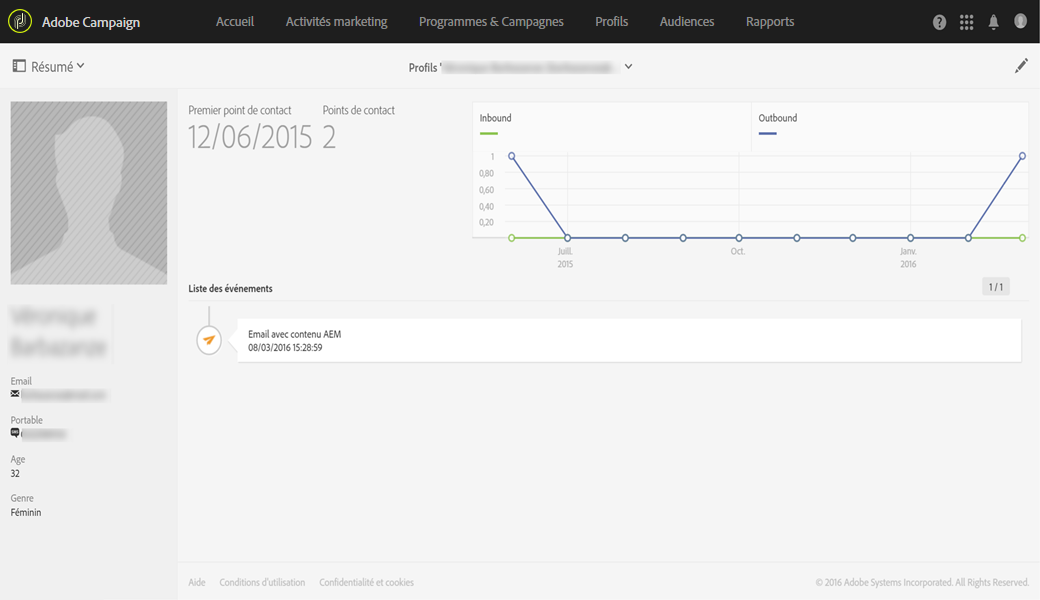Open the Audiences menu item
Image resolution: width=1040 pixels, height=600 pixels.
point(687,21)
